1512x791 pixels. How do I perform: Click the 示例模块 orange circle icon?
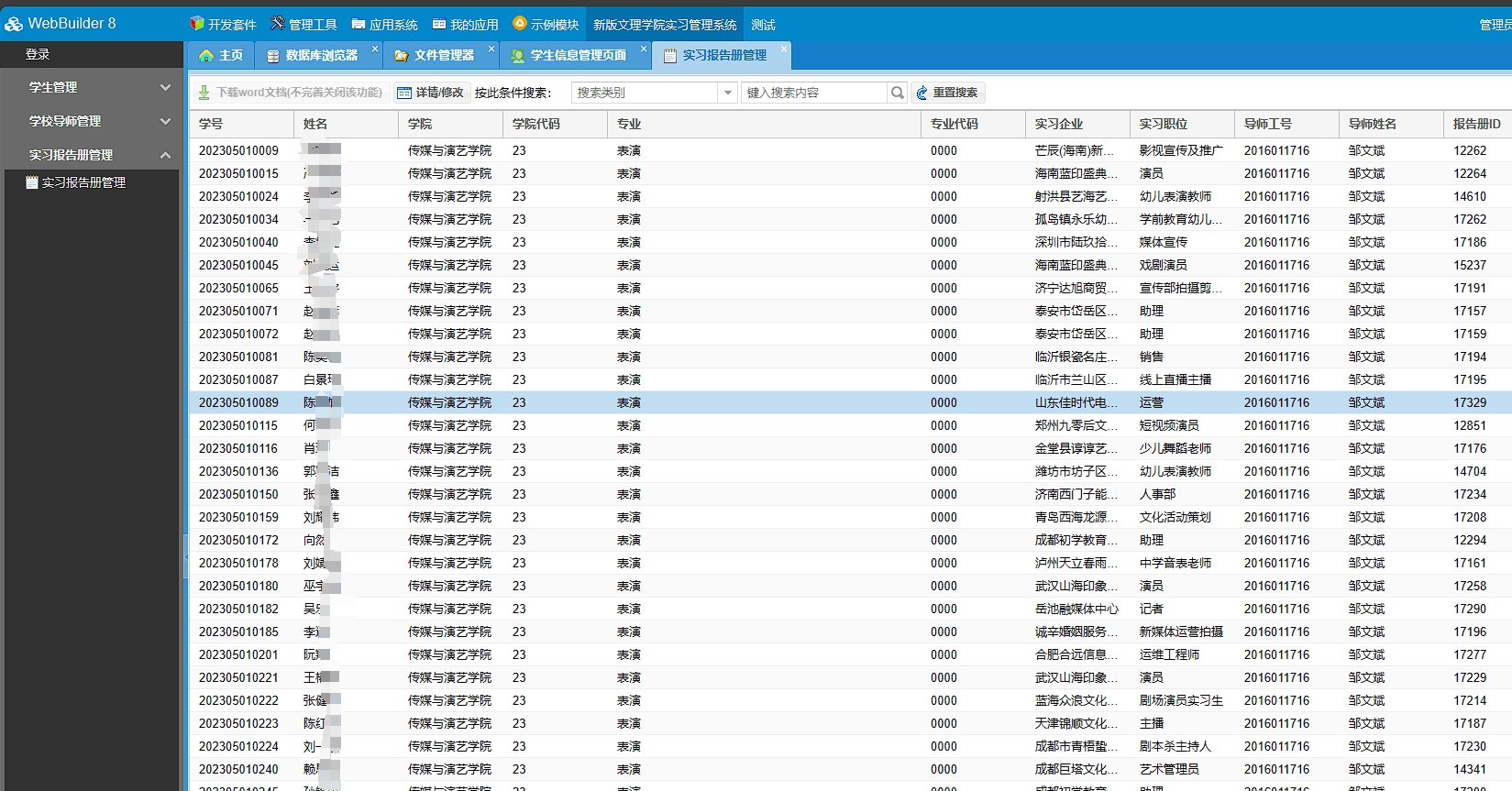519,24
